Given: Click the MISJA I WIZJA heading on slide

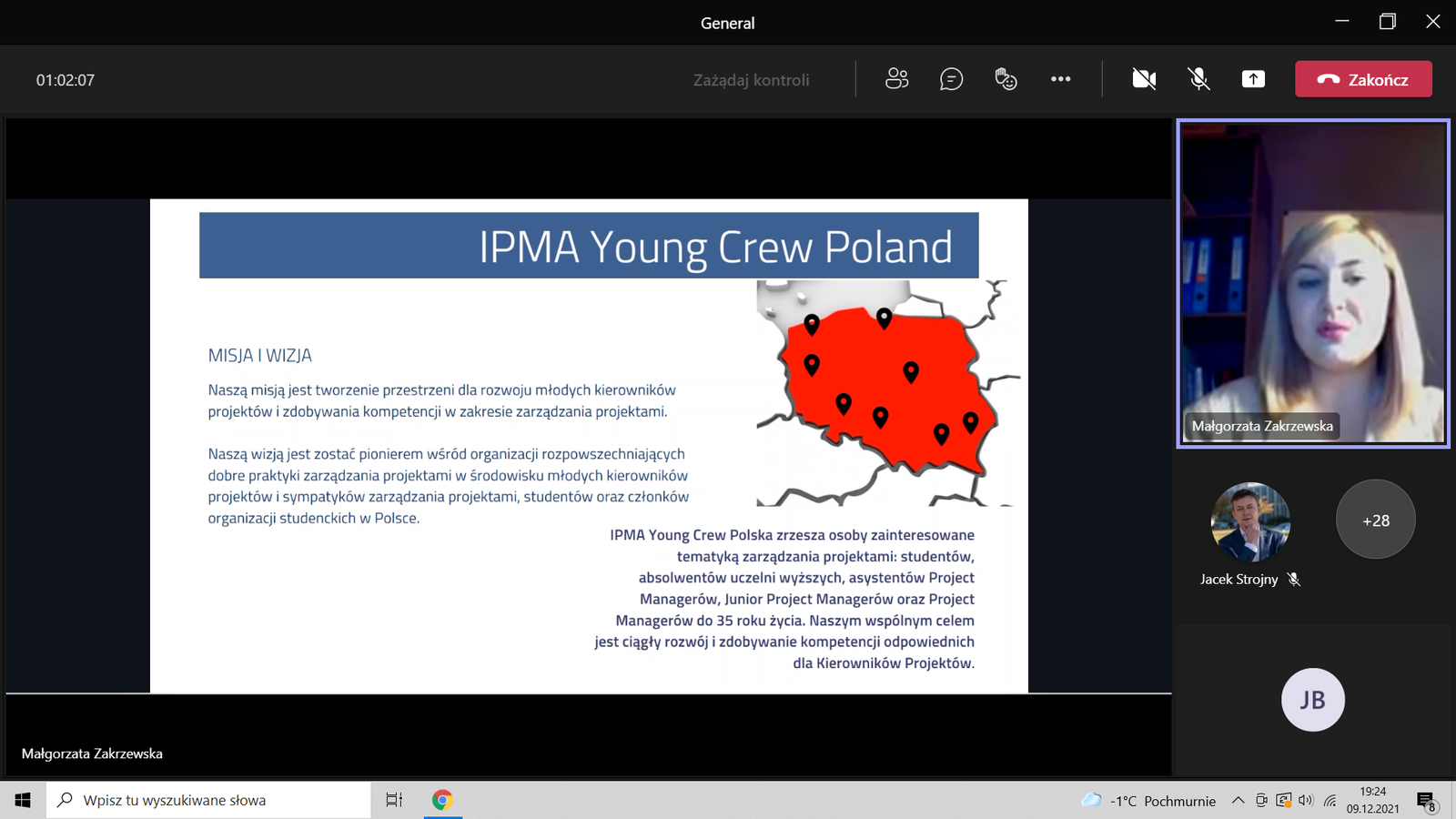Looking at the screenshot, I should coord(260,356).
